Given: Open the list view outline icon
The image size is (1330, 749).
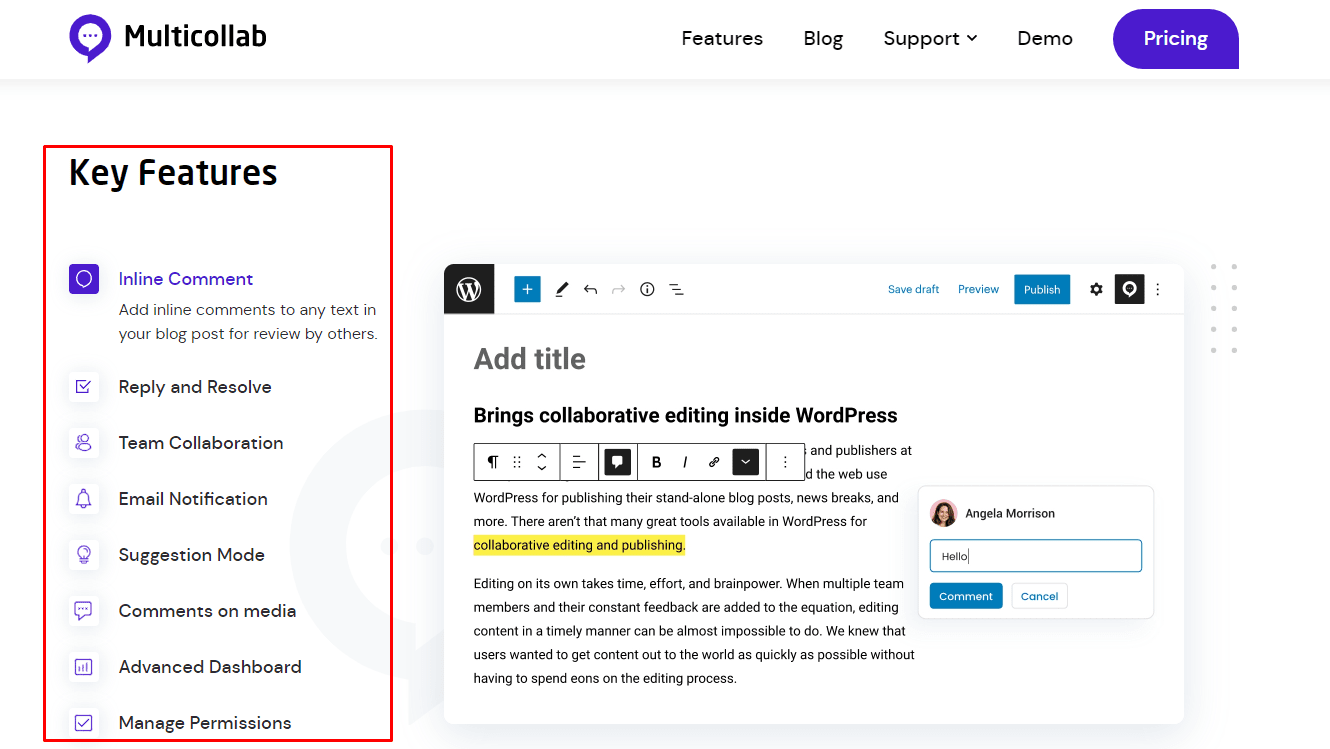Looking at the screenshot, I should [x=676, y=289].
